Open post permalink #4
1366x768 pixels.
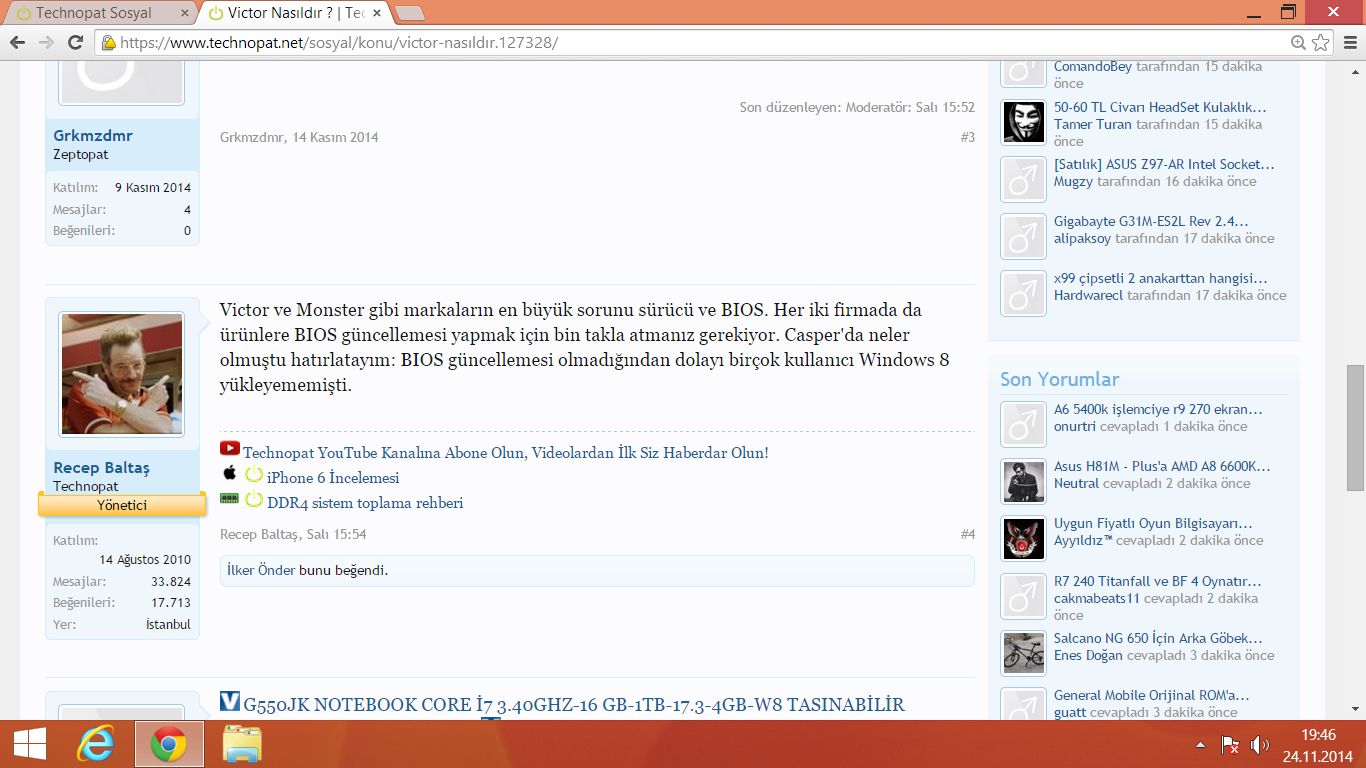[x=967, y=535]
